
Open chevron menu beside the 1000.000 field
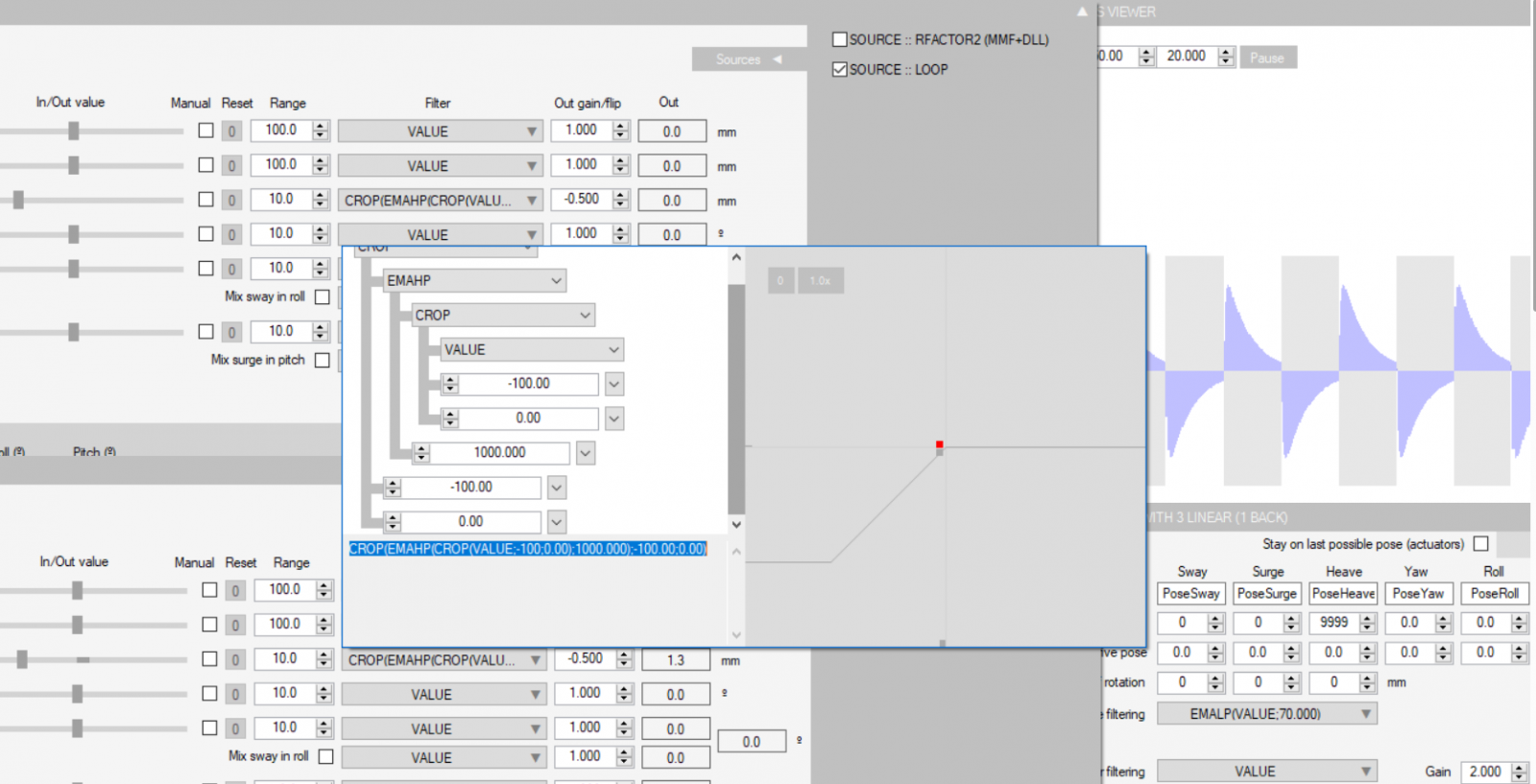point(586,453)
